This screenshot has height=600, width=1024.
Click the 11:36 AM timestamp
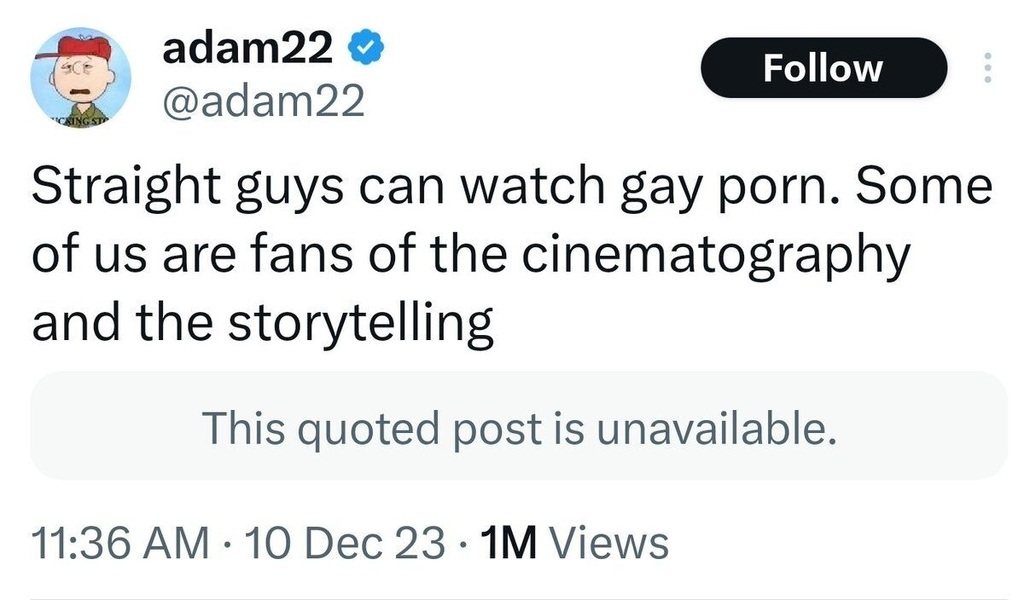[120, 543]
